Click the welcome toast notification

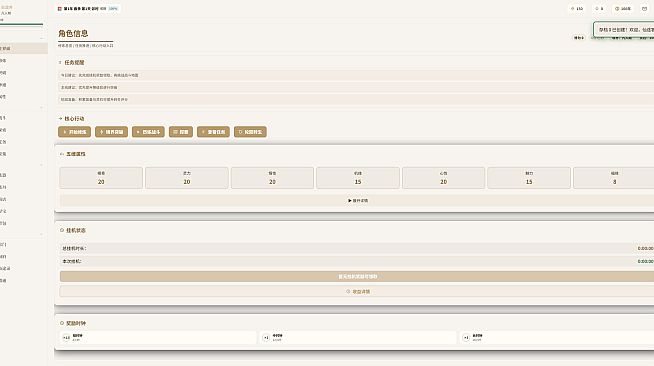(624, 30)
